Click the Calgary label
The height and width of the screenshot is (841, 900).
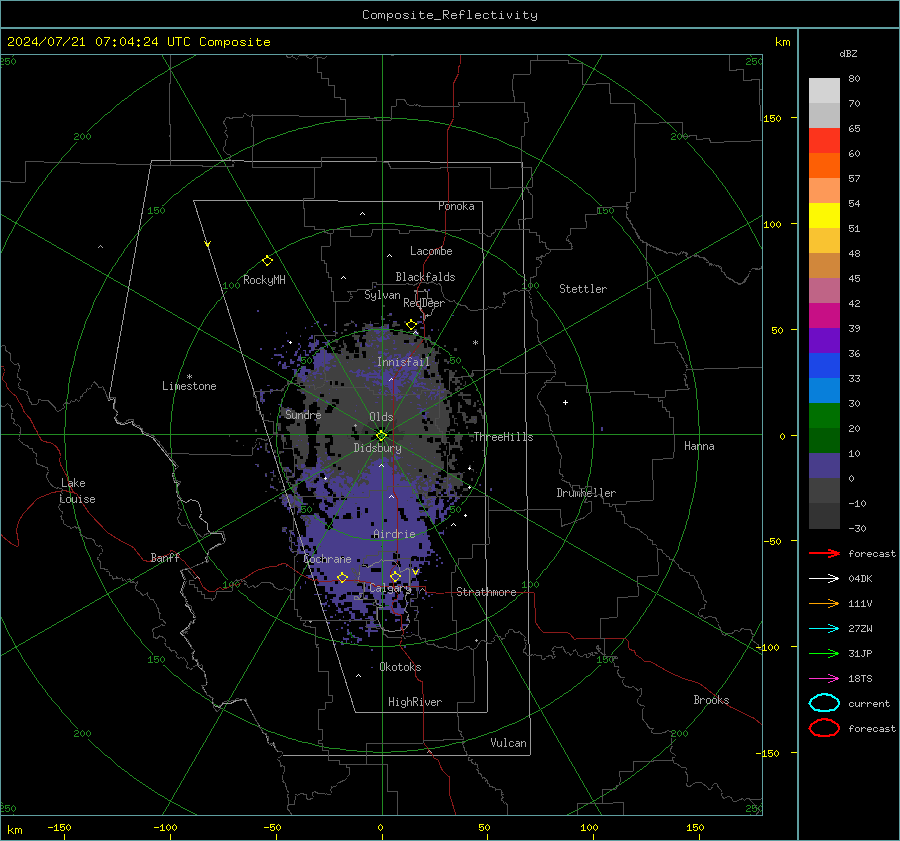[x=390, y=588]
